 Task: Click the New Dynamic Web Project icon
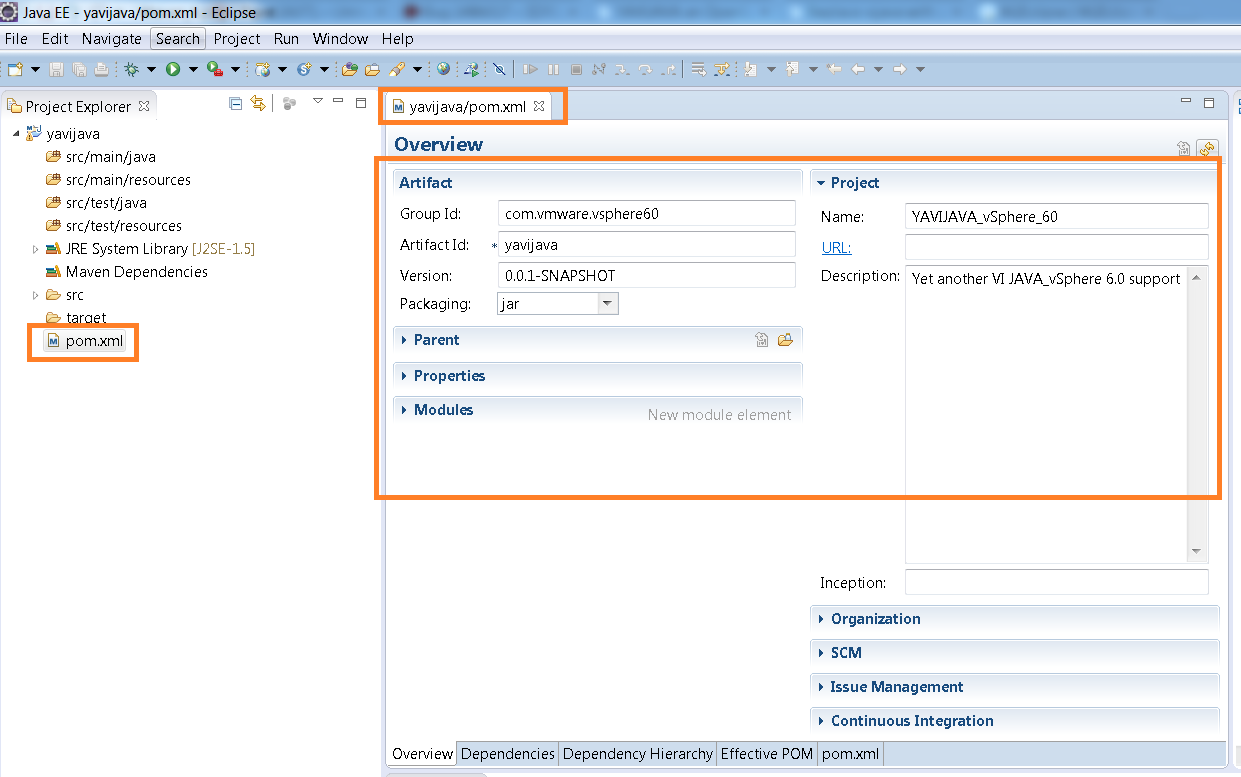click(263, 69)
